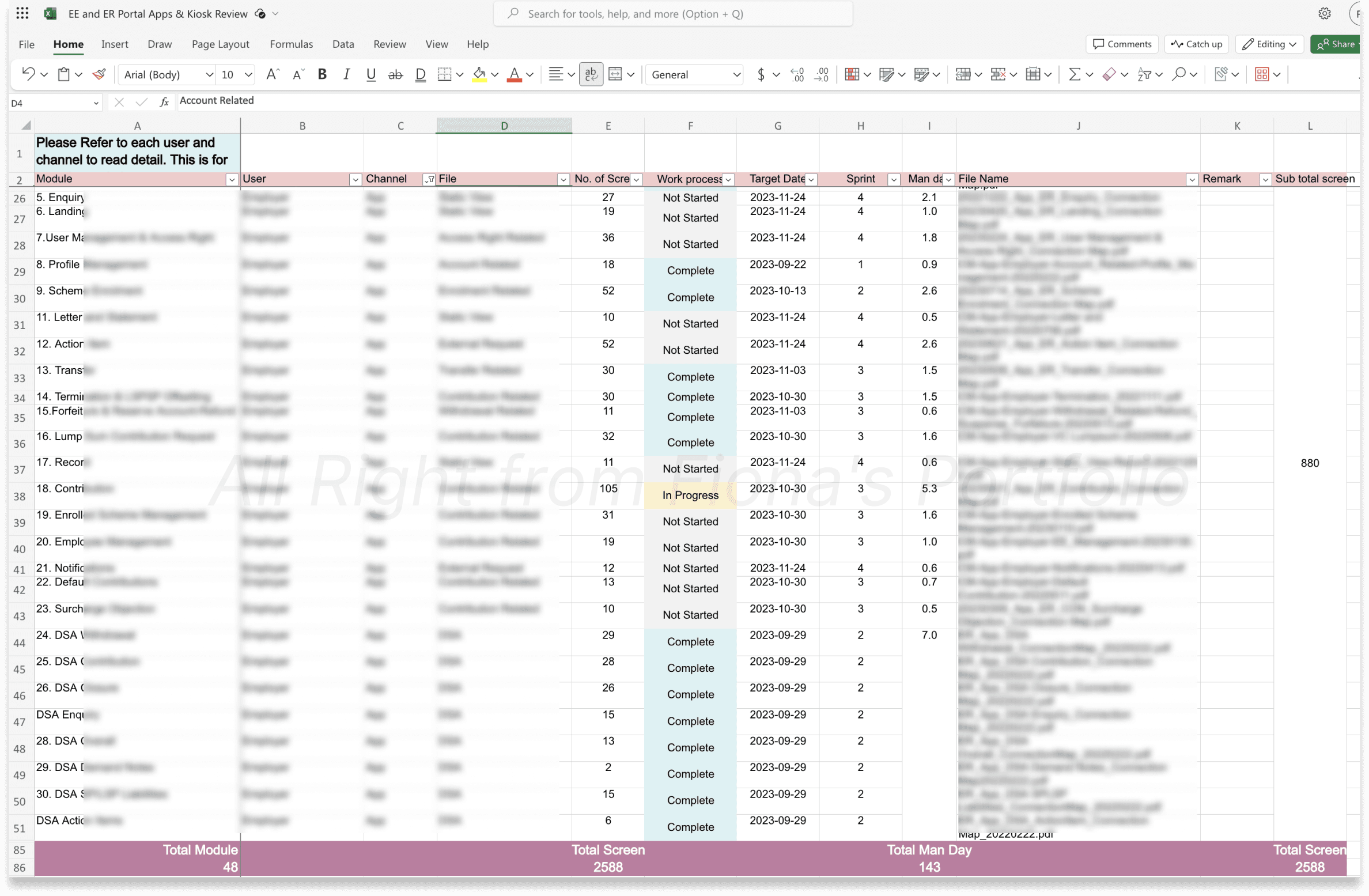Screen dimensions: 1369x896
Task: Apply the yellow fill color
Action: click(x=479, y=74)
